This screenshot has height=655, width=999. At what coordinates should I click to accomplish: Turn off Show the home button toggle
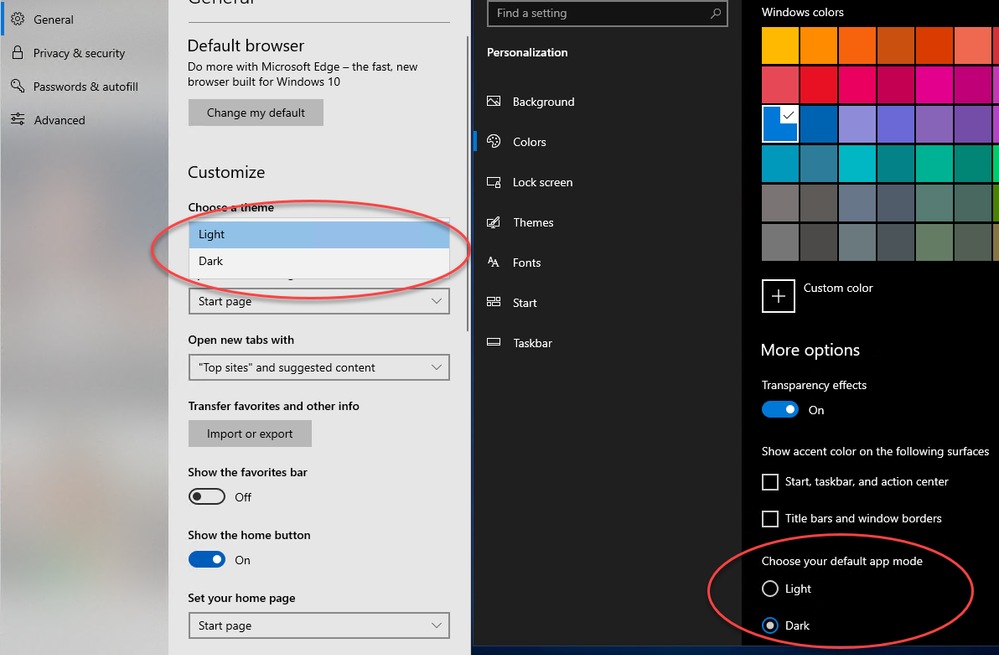206,559
